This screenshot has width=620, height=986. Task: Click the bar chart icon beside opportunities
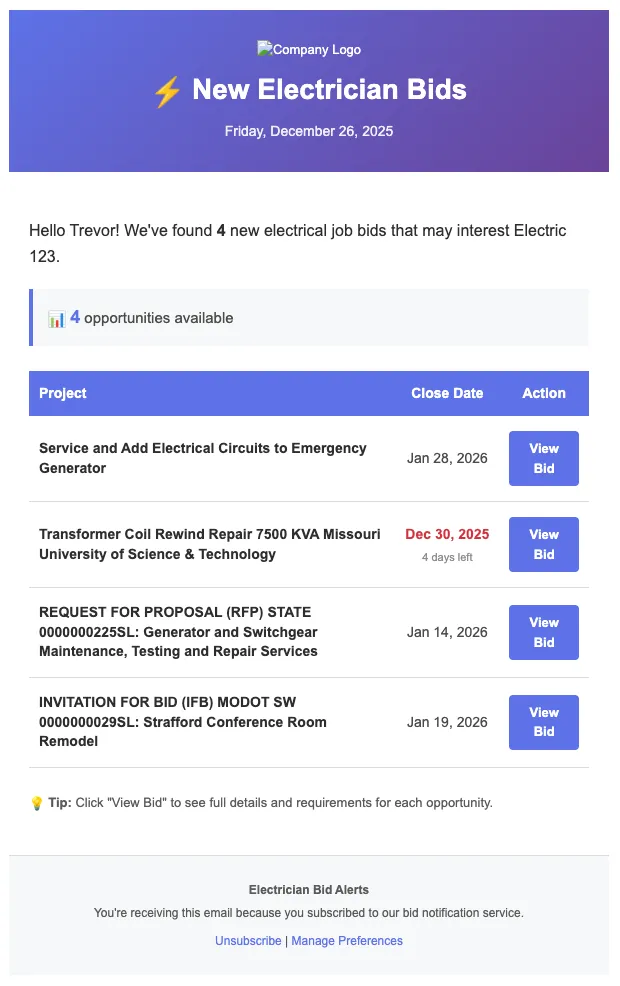pyautogui.click(x=56, y=319)
